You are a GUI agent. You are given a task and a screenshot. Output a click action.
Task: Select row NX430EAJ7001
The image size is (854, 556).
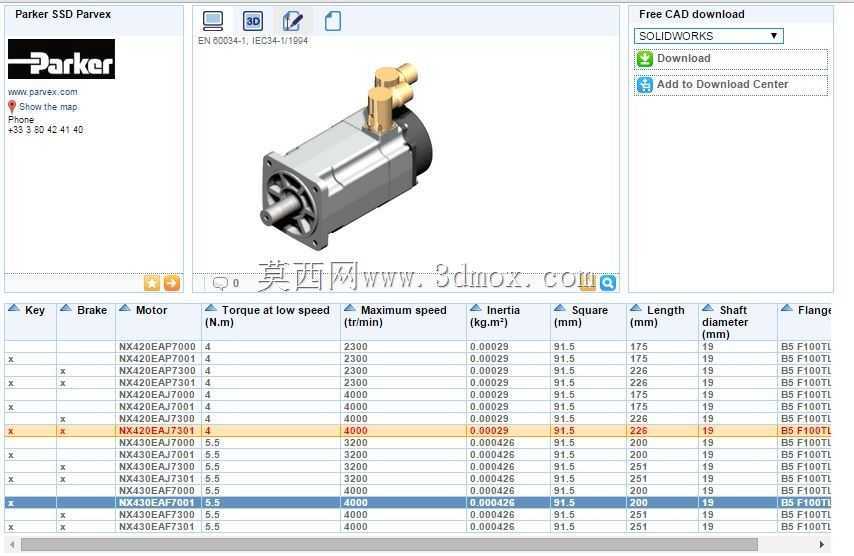coord(418,455)
